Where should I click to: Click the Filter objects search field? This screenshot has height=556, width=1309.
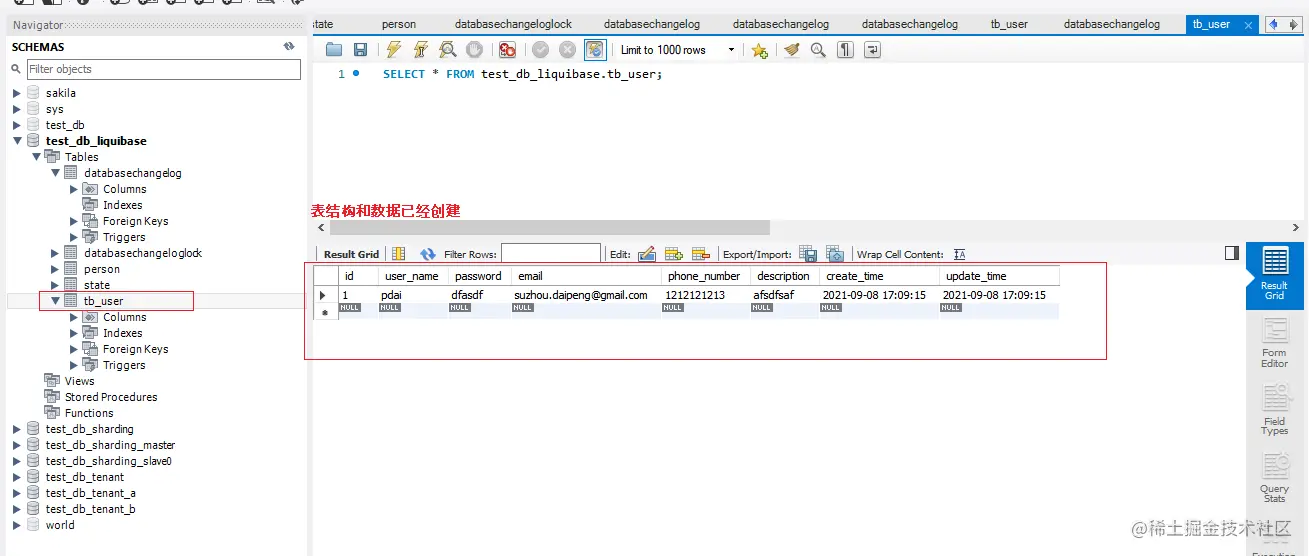[x=164, y=69]
